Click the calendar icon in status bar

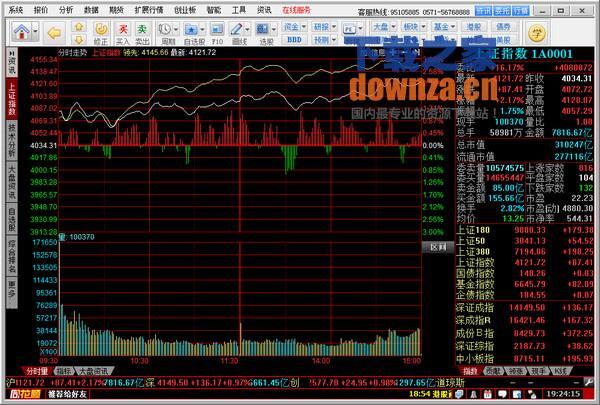(x=488, y=394)
